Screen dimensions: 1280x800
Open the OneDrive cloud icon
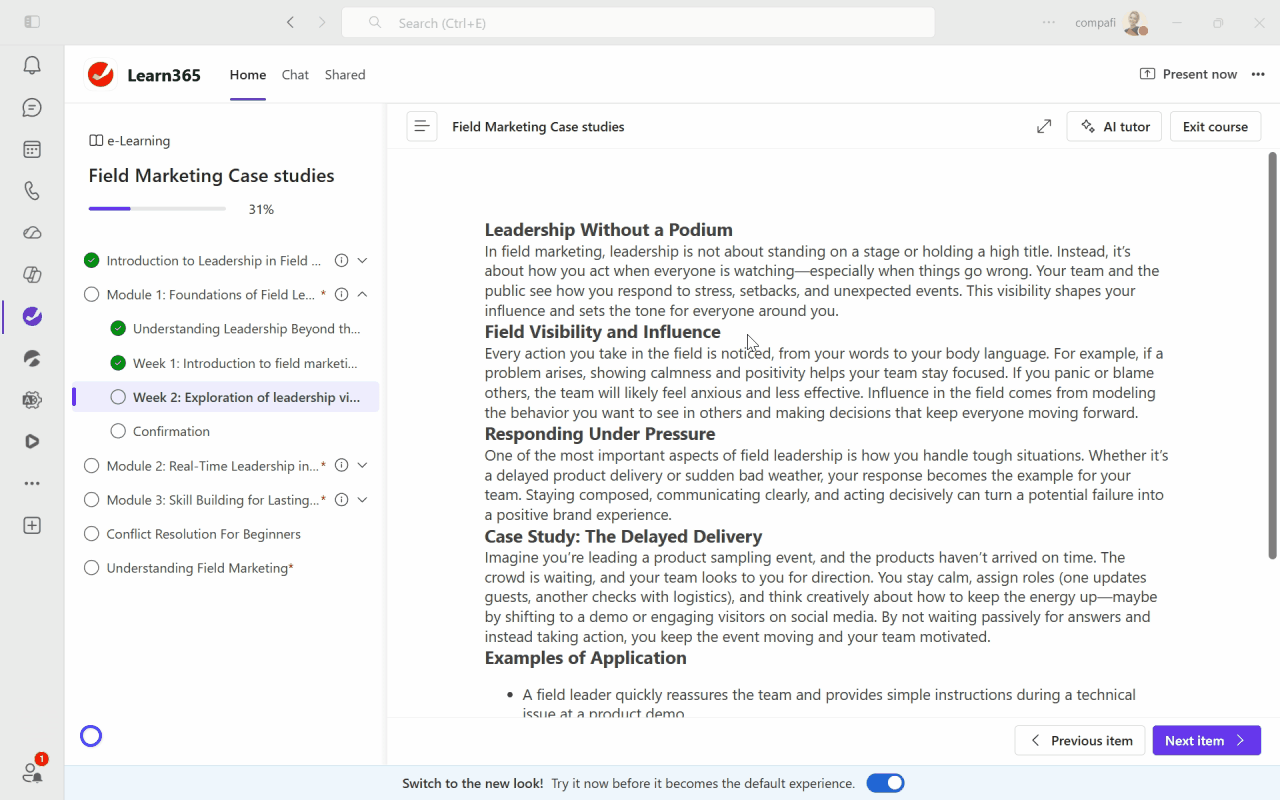32,233
